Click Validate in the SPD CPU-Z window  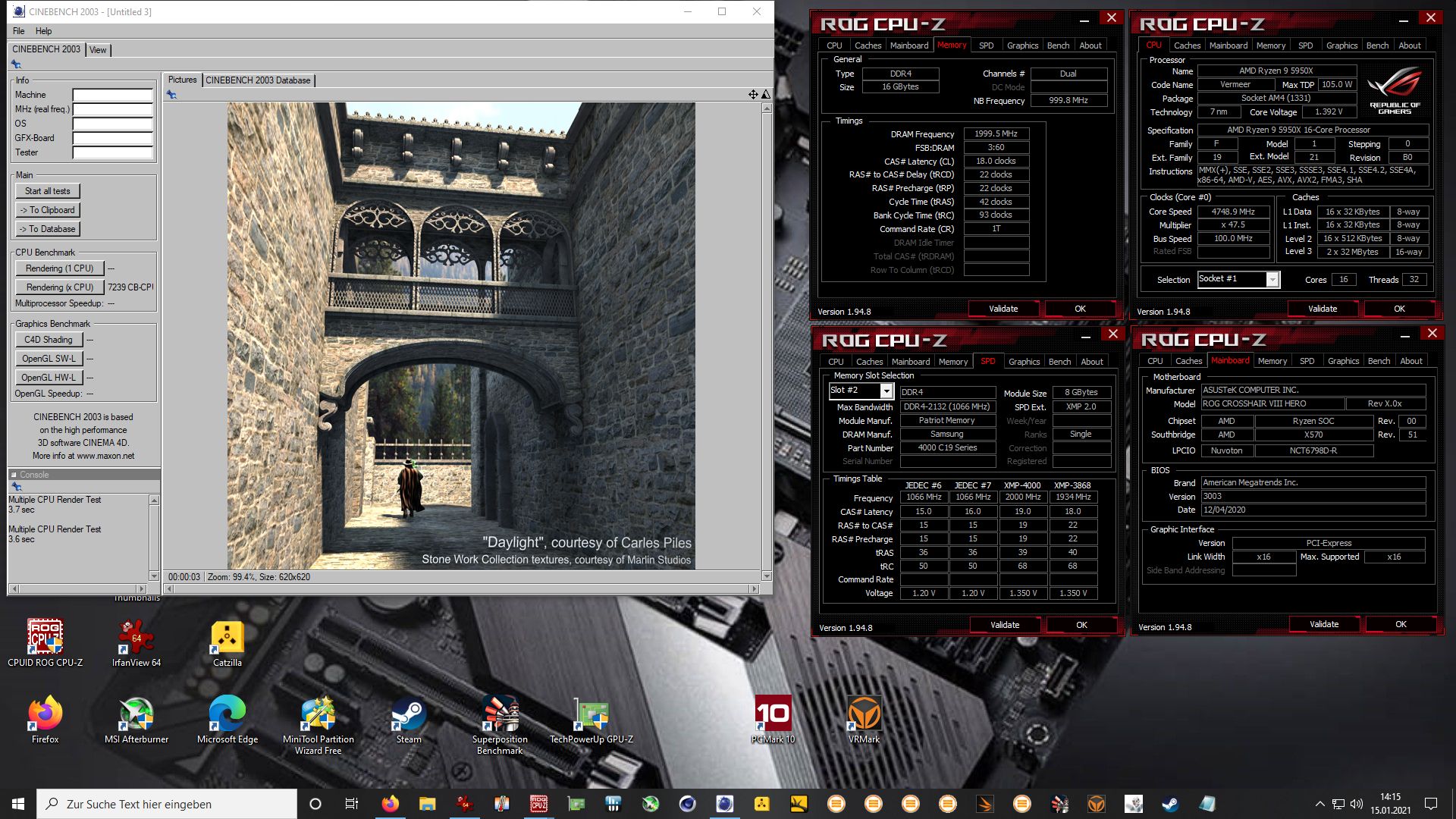point(1005,625)
